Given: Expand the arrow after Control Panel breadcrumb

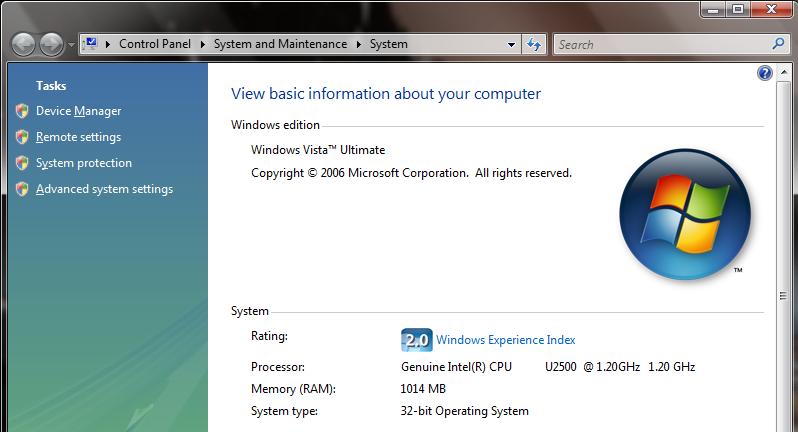Looking at the screenshot, I should pyautogui.click(x=203, y=44).
